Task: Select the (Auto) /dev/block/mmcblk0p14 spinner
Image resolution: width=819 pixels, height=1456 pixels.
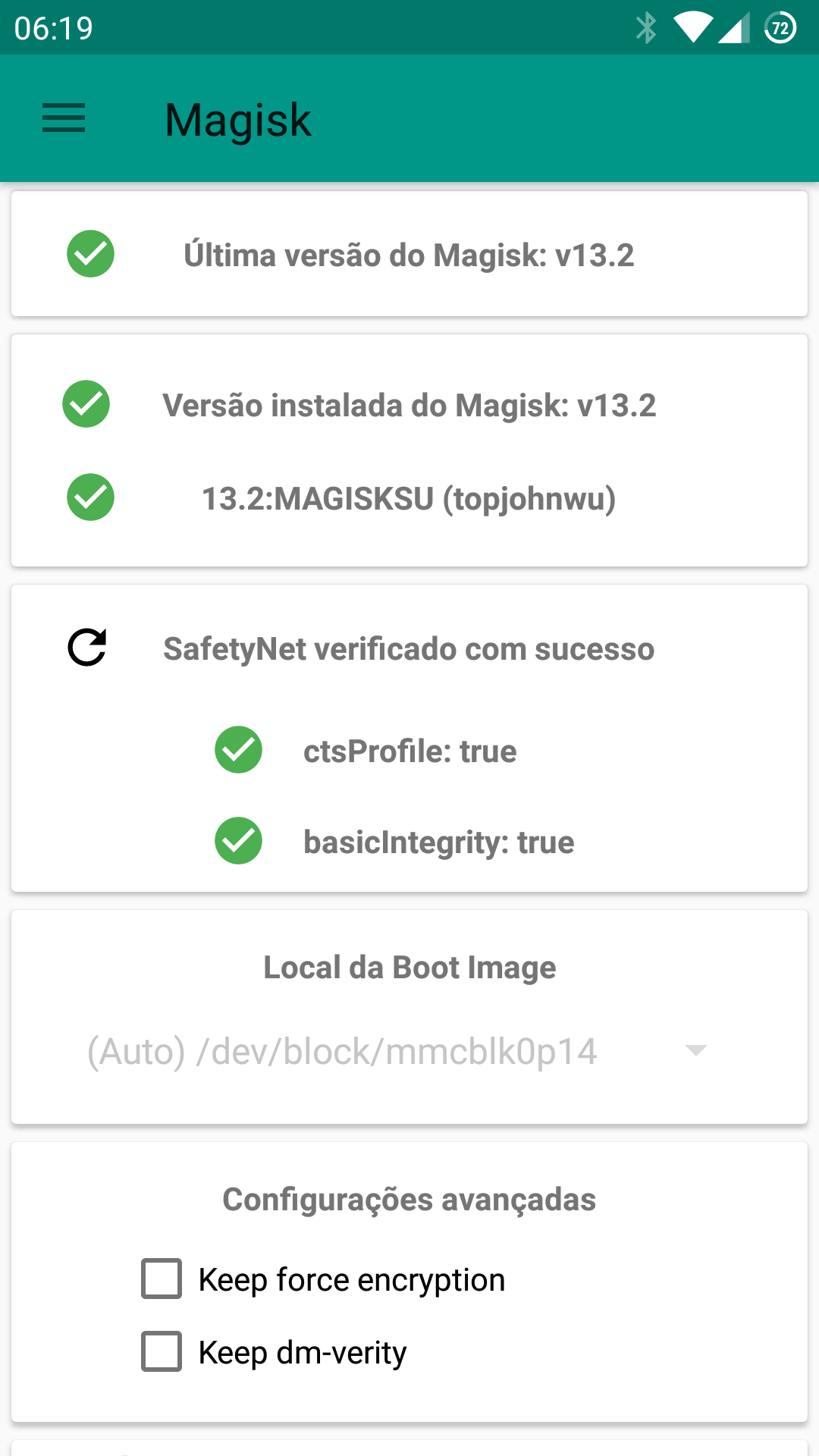Action: click(342, 1052)
